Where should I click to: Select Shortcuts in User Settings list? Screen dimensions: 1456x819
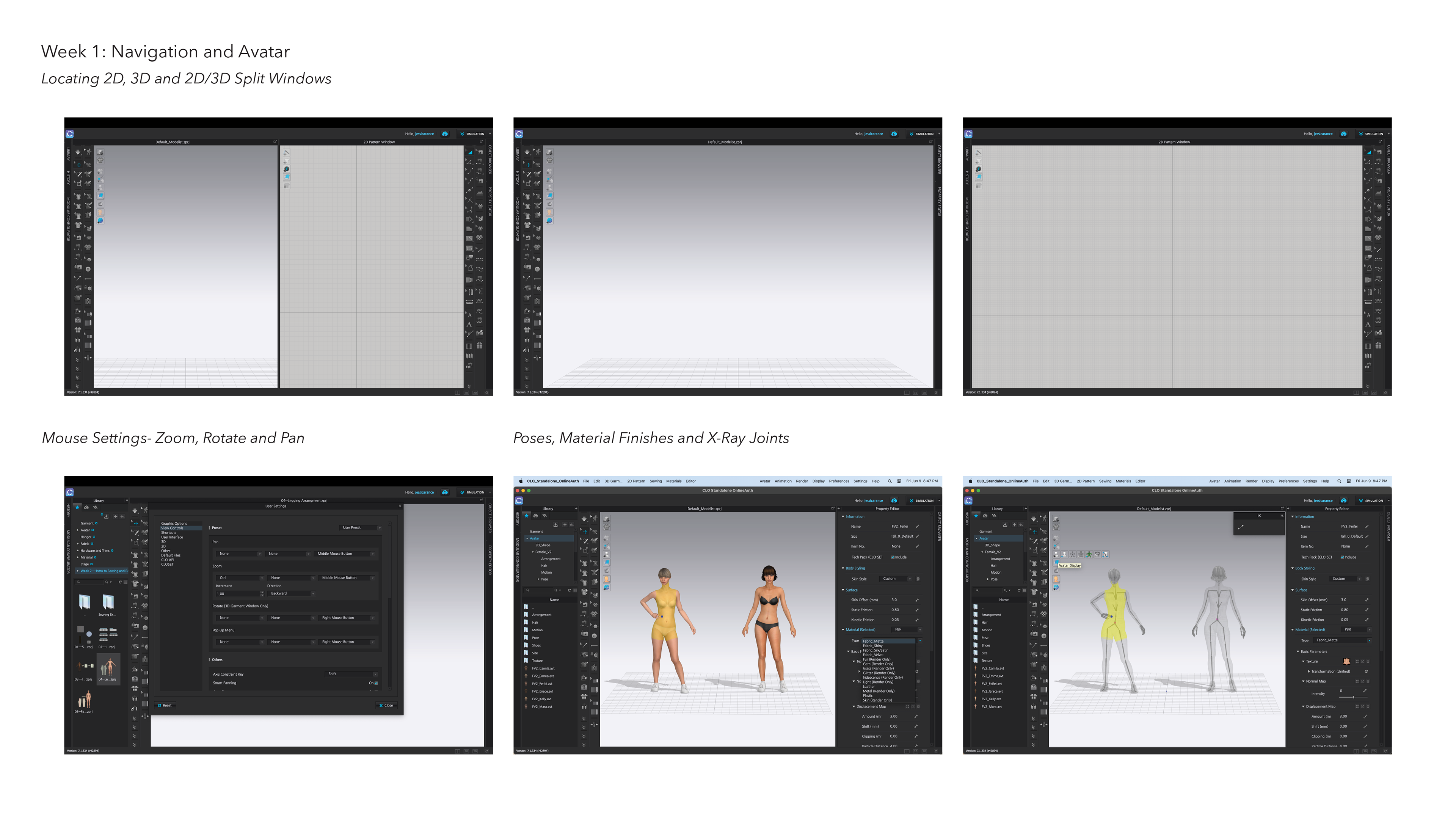tap(168, 532)
